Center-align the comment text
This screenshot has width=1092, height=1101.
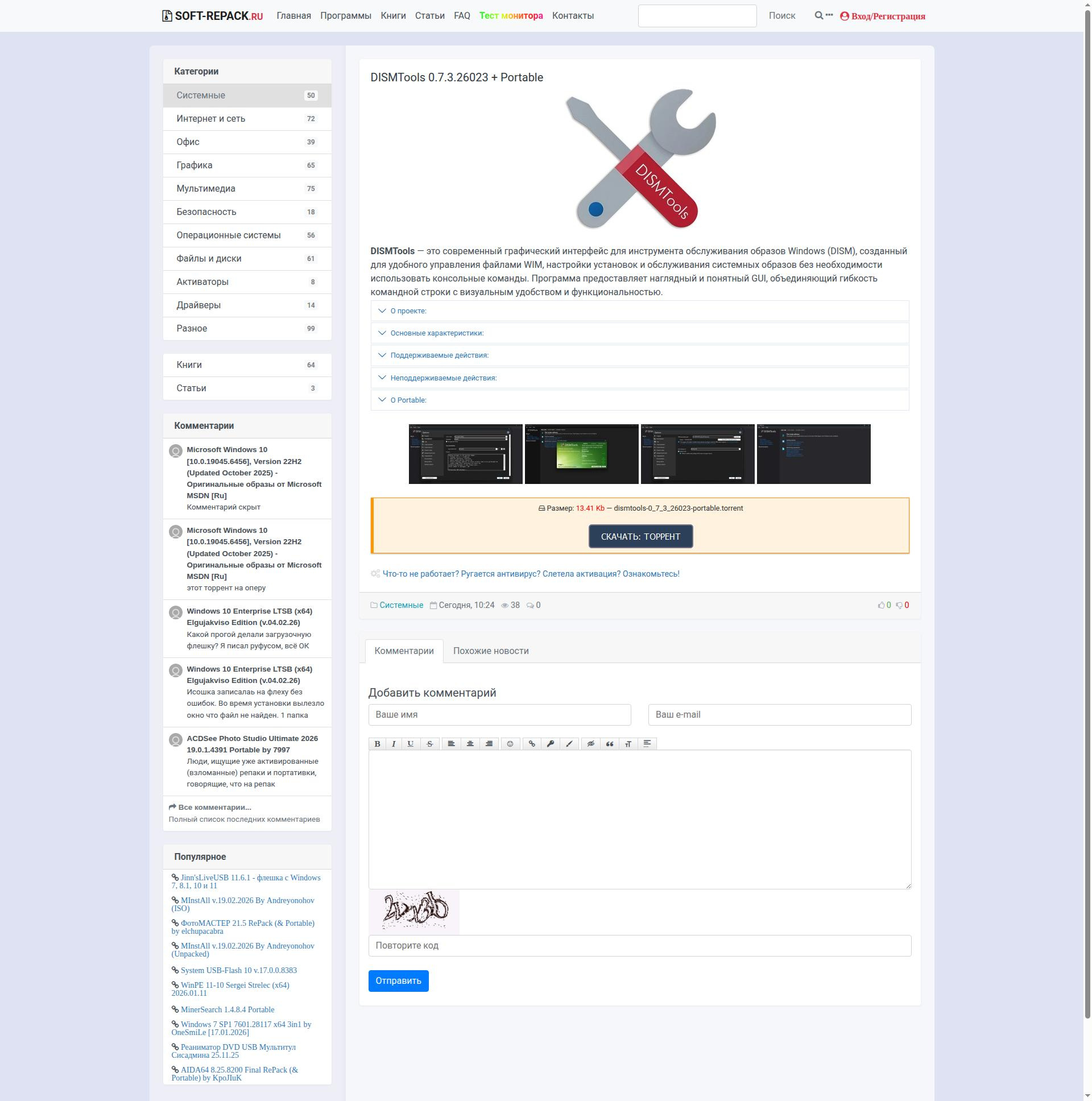[470, 744]
